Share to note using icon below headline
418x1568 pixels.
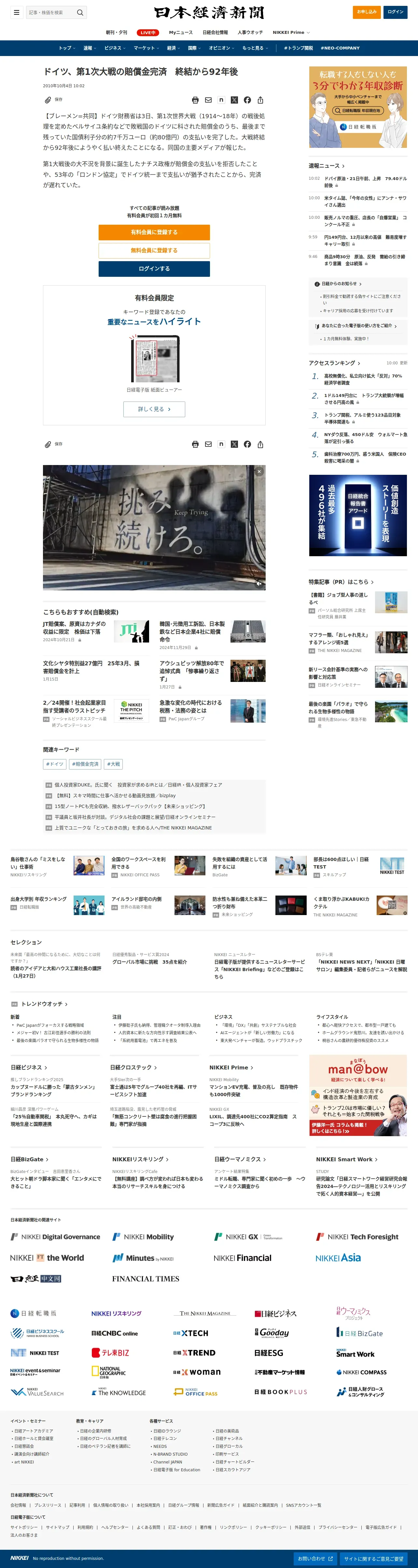click(x=221, y=100)
